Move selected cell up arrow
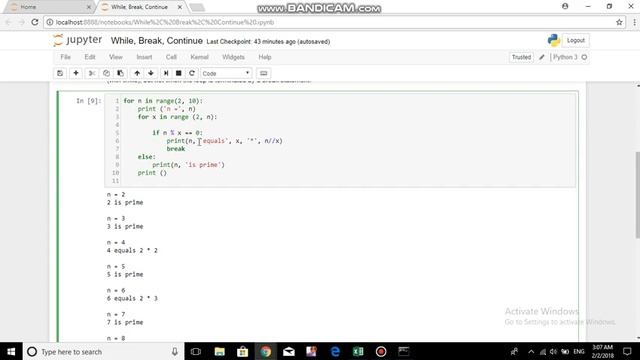The width and height of the screenshot is (640, 360). pos(137,73)
